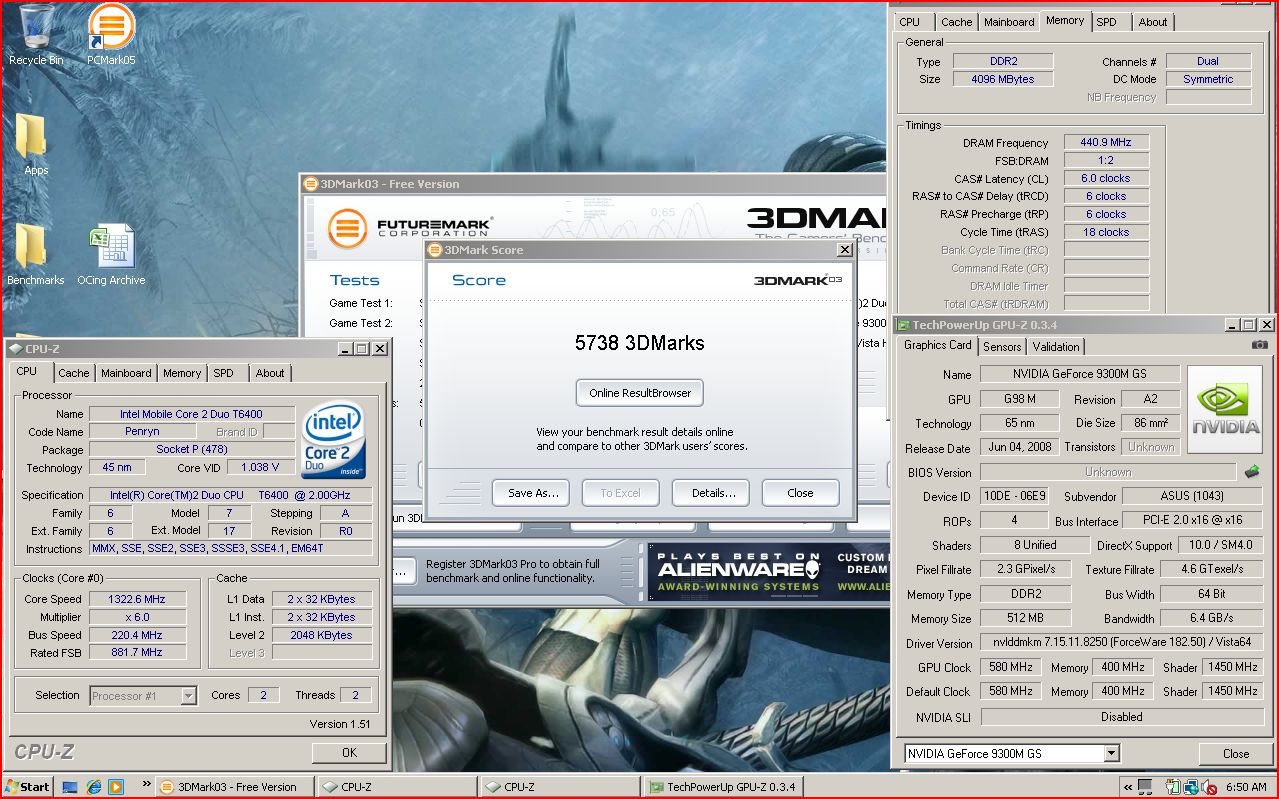Image resolution: width=1279 pixels, height=799 pixels.
Task: Switch to Validation tab in GPU-Z
Action: tap(1056, 346)
